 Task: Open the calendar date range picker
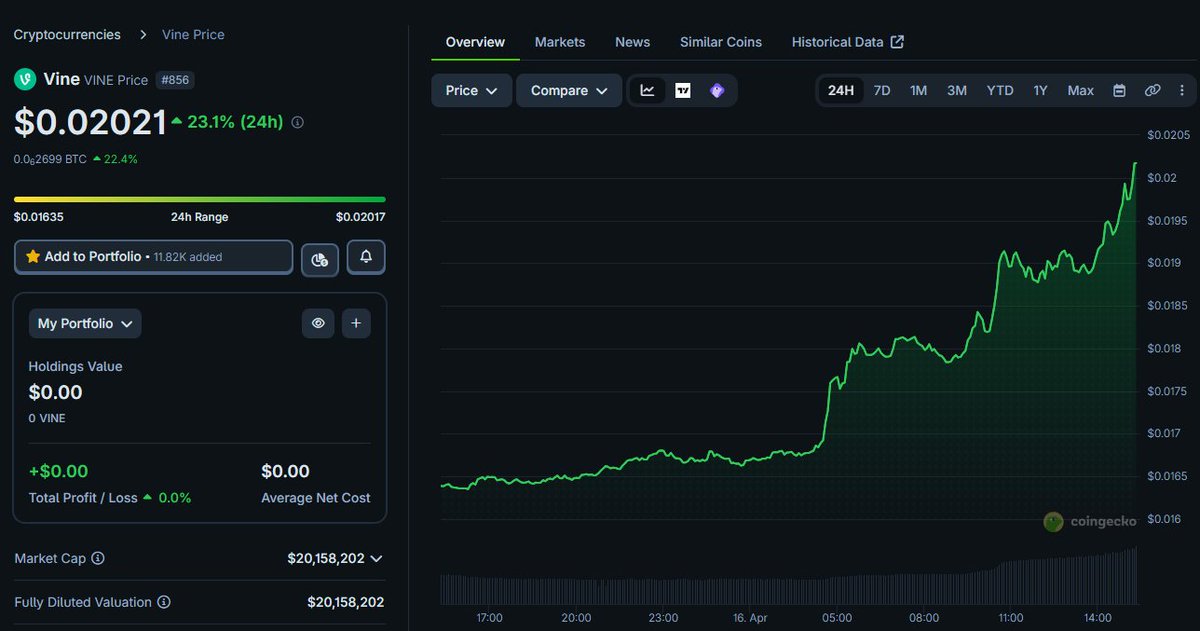tap(1120, 90)
